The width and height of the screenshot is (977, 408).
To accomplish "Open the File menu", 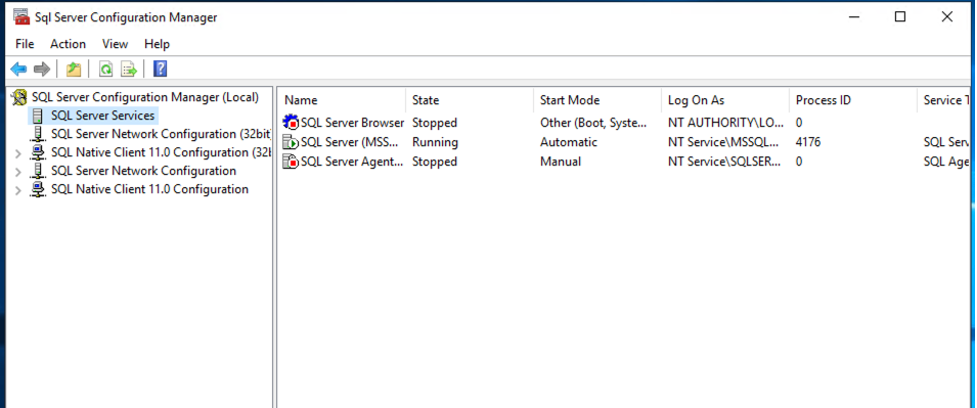I will (25, 44).
